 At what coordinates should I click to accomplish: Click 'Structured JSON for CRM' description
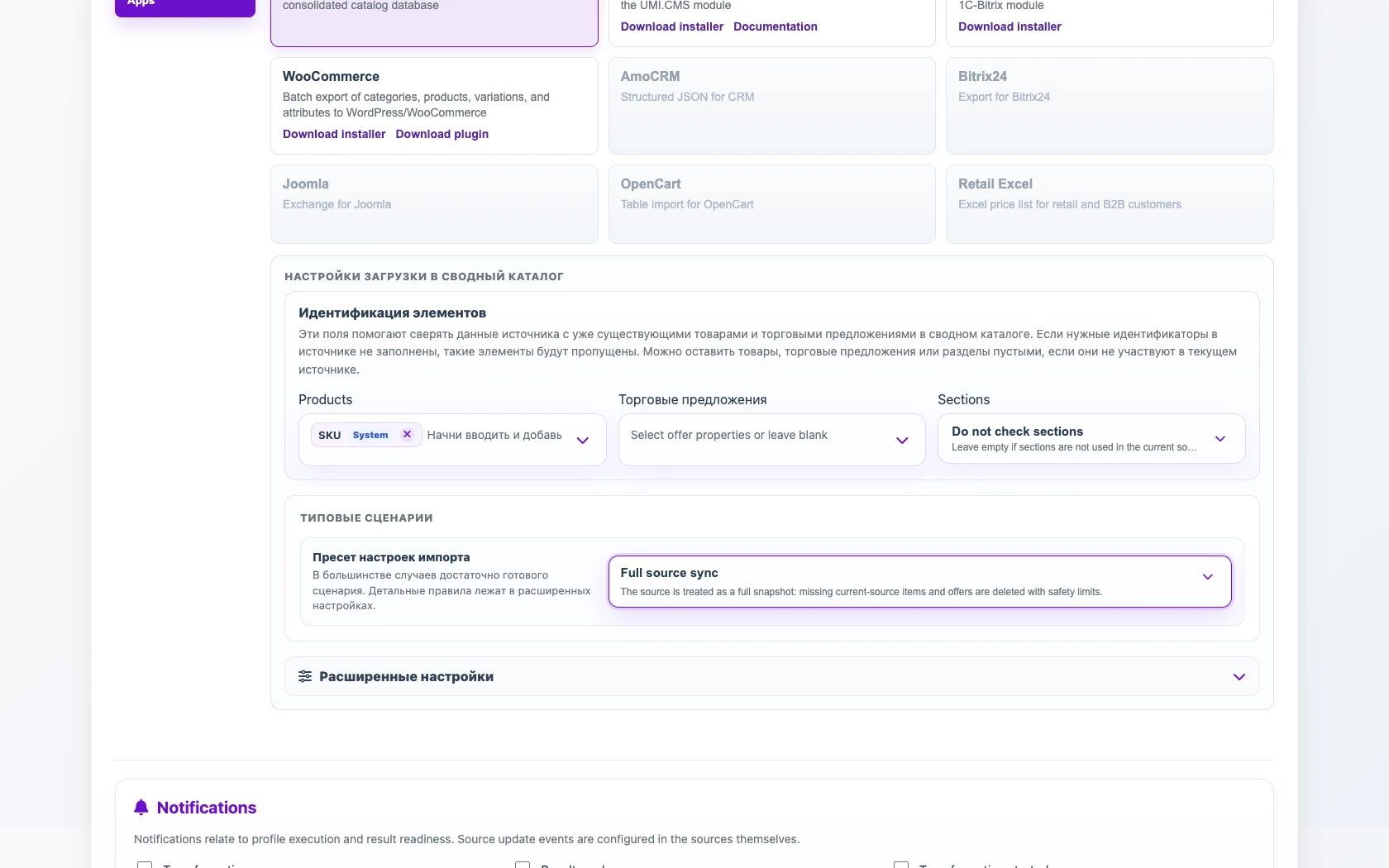pos(687,97)
